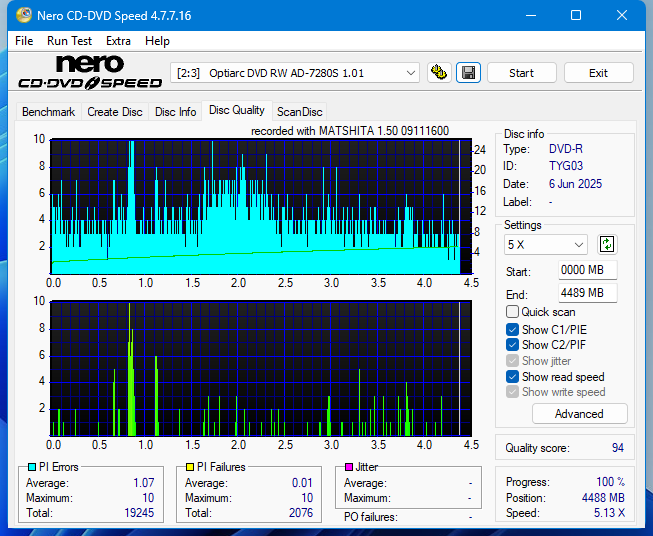Open the Run Test menu
Screen dimensions: 653x536
(69, 41)
